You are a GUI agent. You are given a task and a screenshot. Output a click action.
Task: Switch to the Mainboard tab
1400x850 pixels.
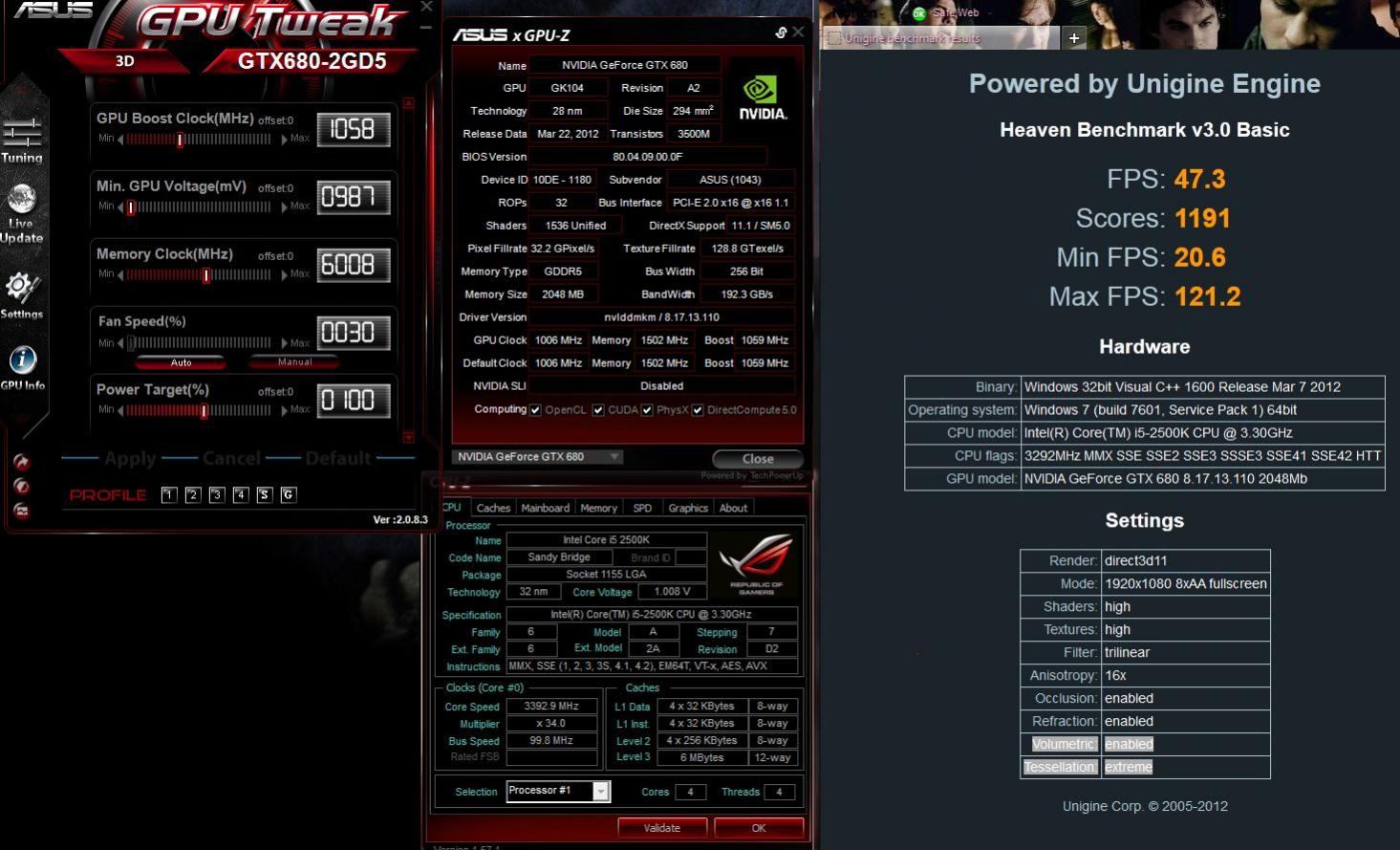[x=546, y=508]
